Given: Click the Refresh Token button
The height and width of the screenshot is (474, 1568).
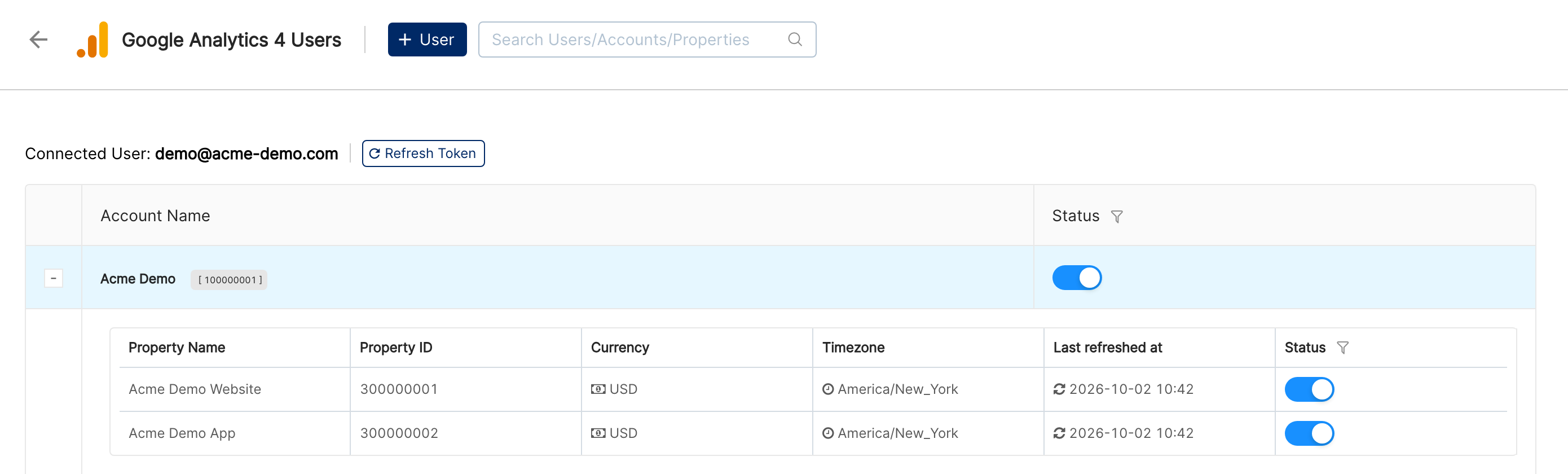Looking at the screenshot, I should pos(423,153).
